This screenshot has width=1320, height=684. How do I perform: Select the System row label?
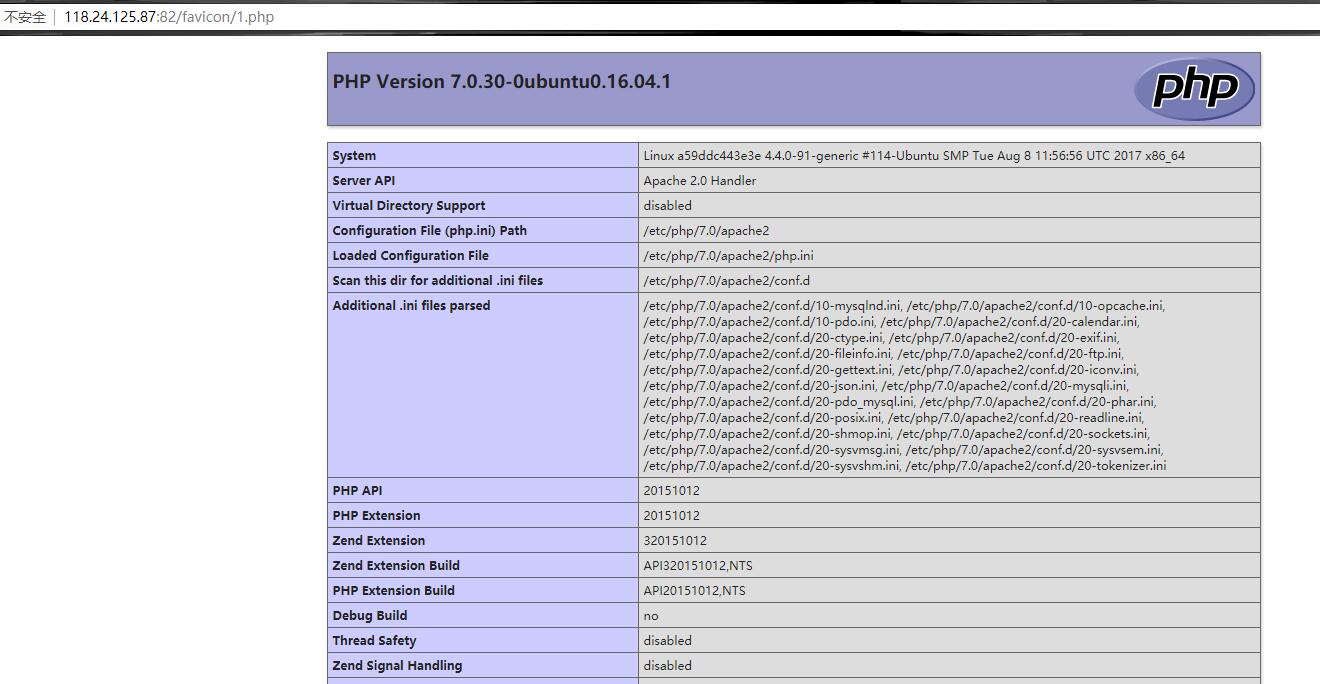coord(354,156)
